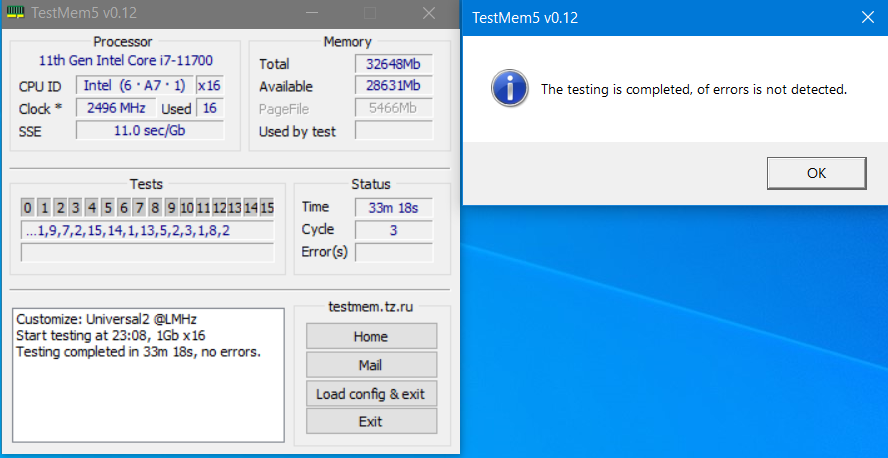888x458 pixels.
Task: Click the Available memory value field
Action: click(x=394, y=86)
